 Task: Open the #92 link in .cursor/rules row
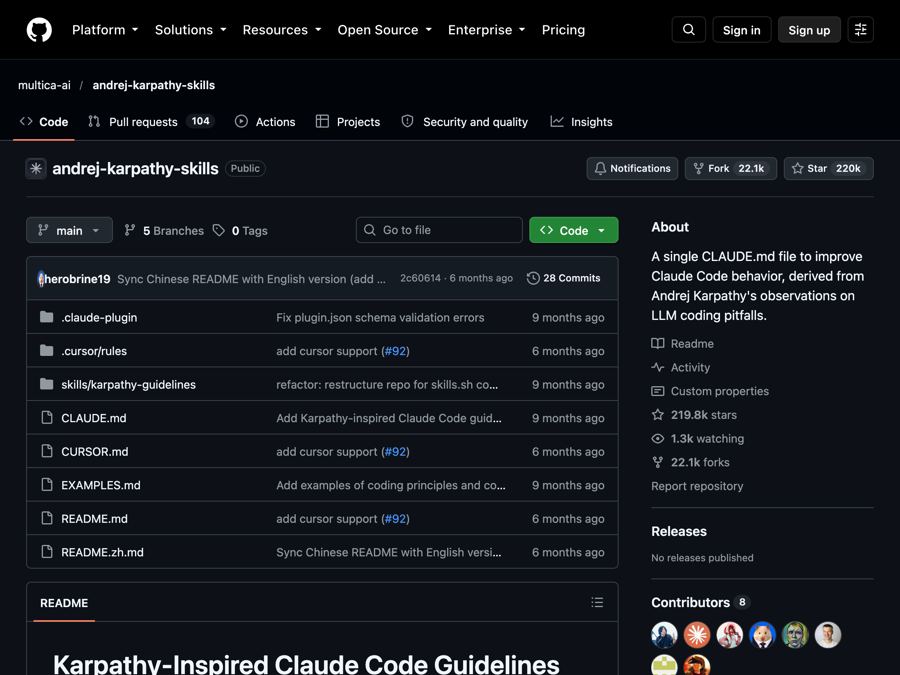pos(395,351)
